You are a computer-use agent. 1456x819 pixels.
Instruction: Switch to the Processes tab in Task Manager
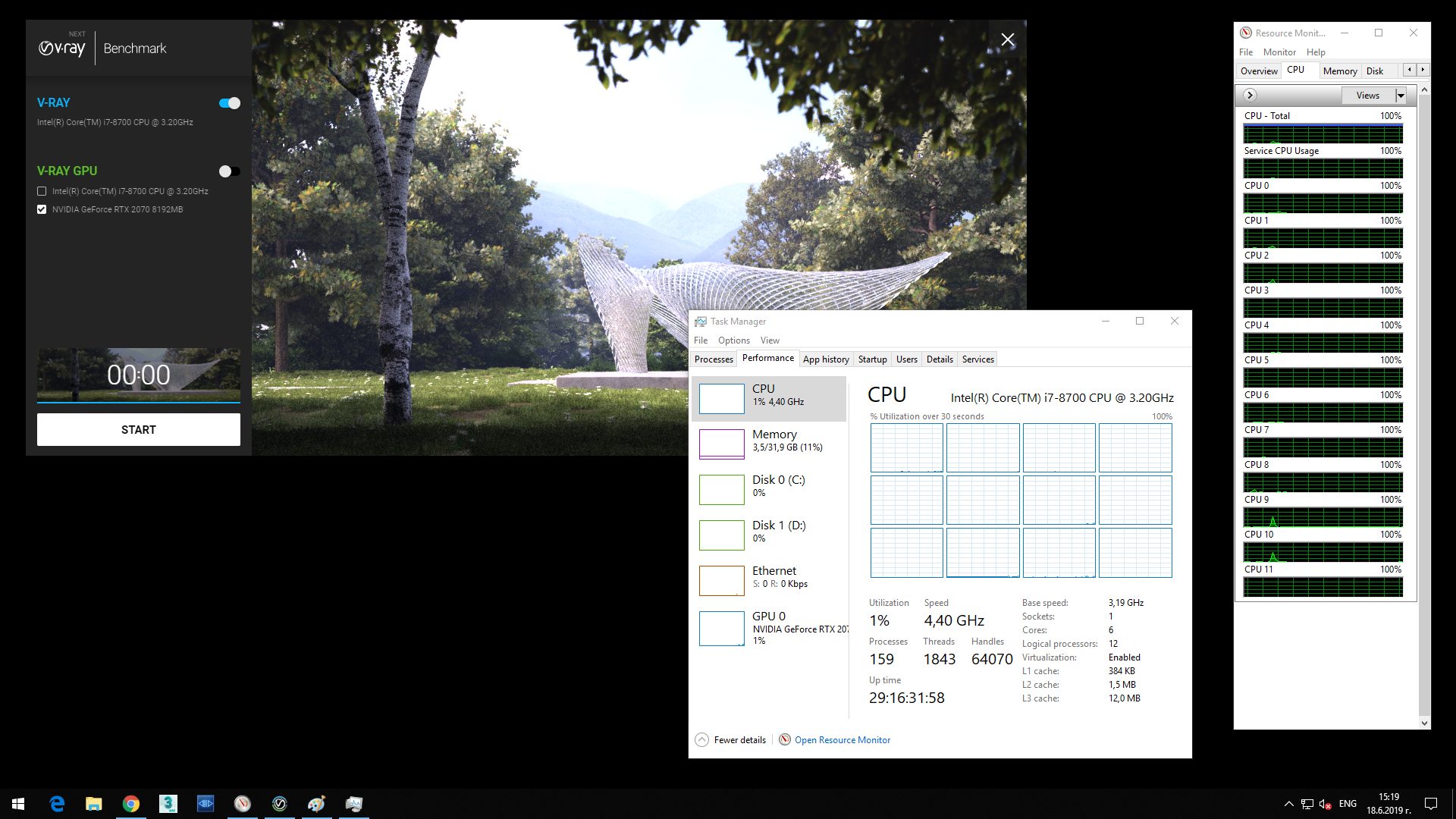[714, 359]
